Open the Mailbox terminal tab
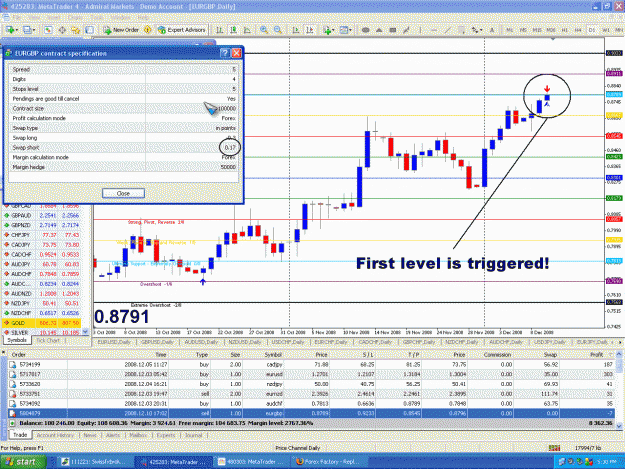 (x=138, y=435)
